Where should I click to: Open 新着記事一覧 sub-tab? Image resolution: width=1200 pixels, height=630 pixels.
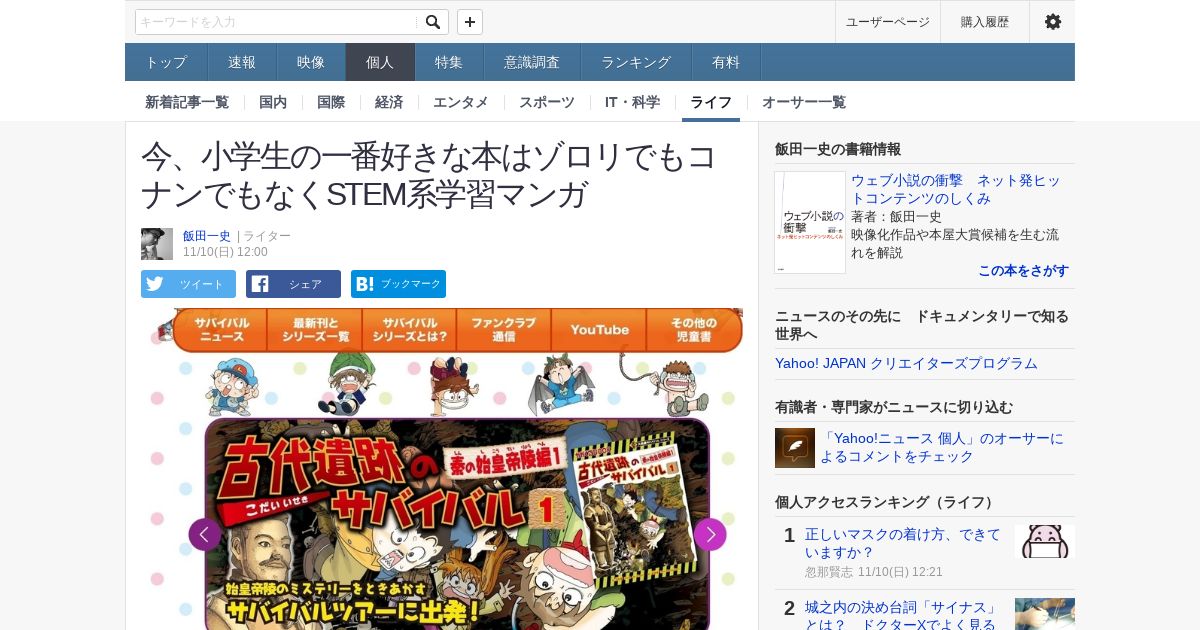tap(187, 102)
